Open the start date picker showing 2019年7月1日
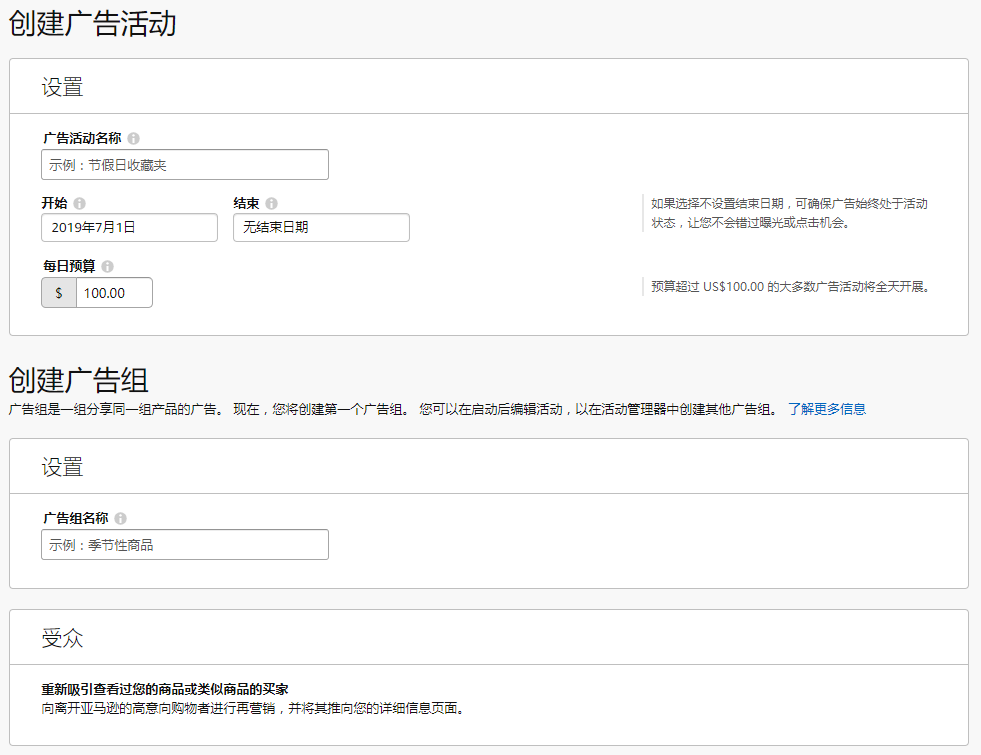Screen dimensions: 981x755 (129, 228)
